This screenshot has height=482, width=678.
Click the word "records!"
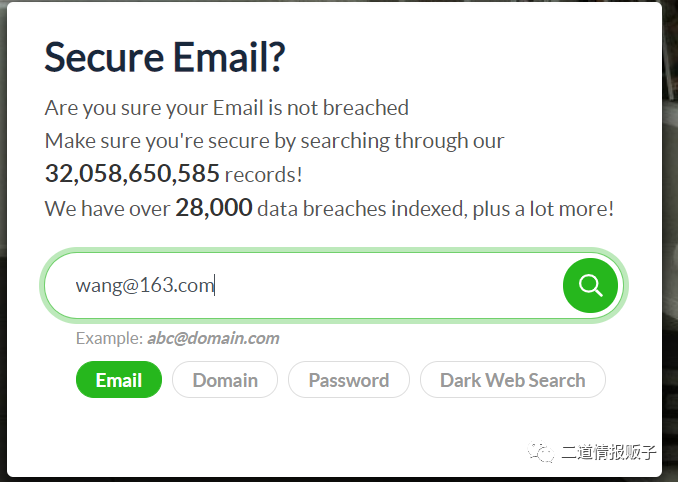[x=263, y=175]
